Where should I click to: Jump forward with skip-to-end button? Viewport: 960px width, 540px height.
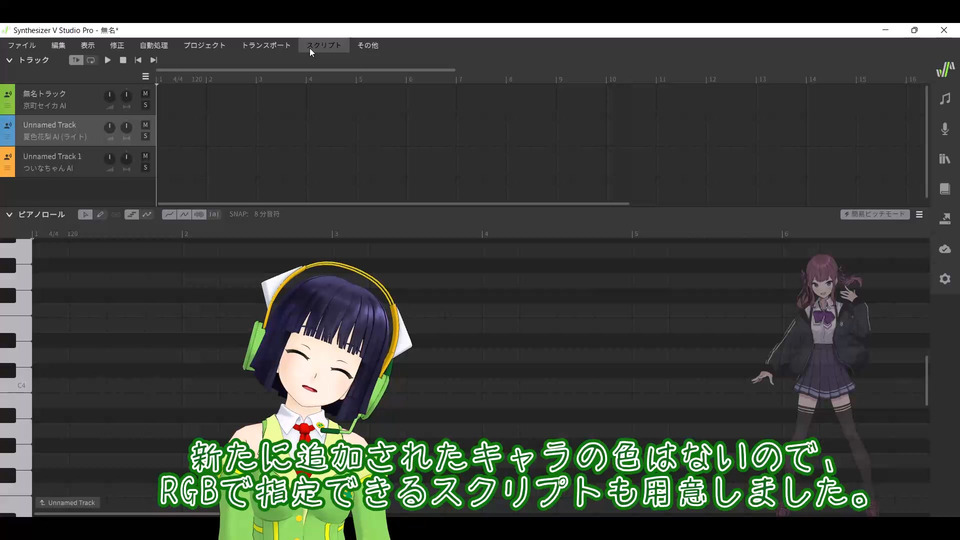[x=154, y=60]
